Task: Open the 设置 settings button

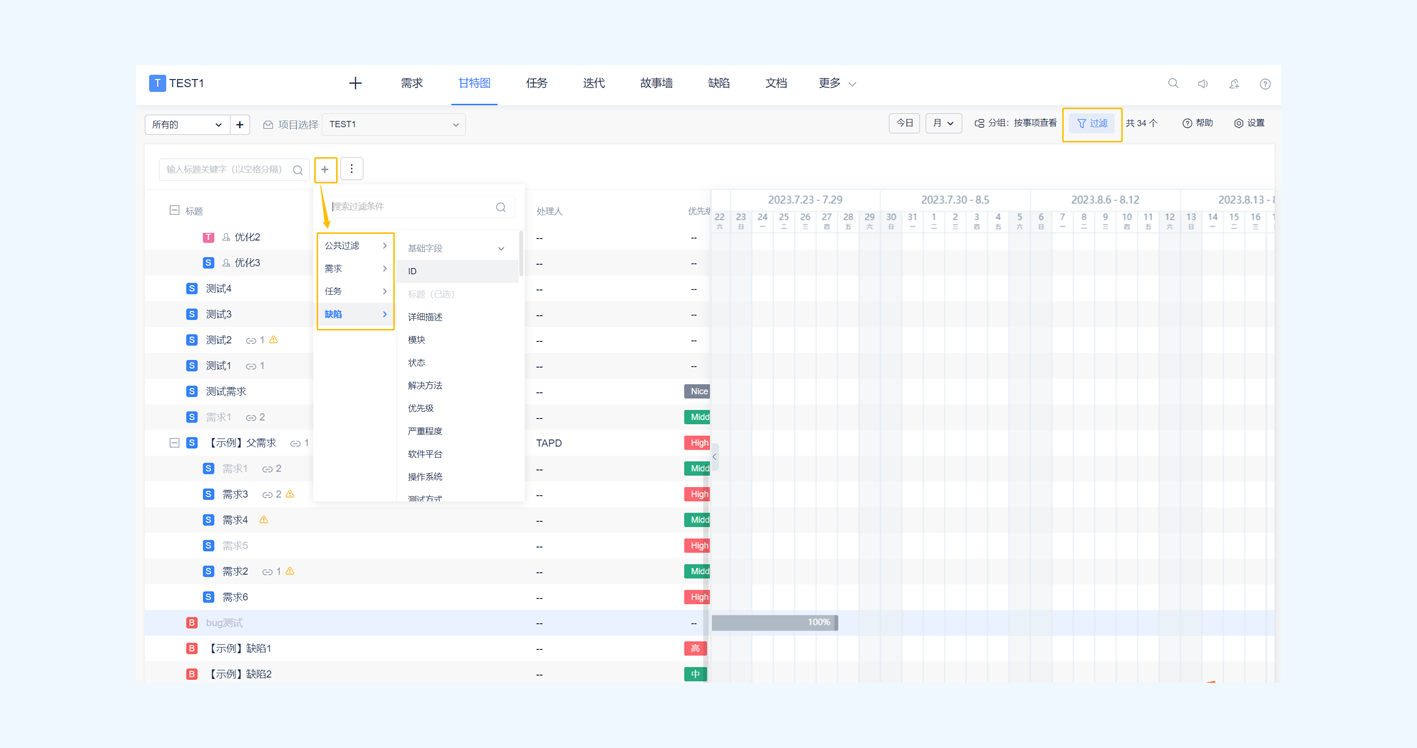Action: coord(1250,123)
